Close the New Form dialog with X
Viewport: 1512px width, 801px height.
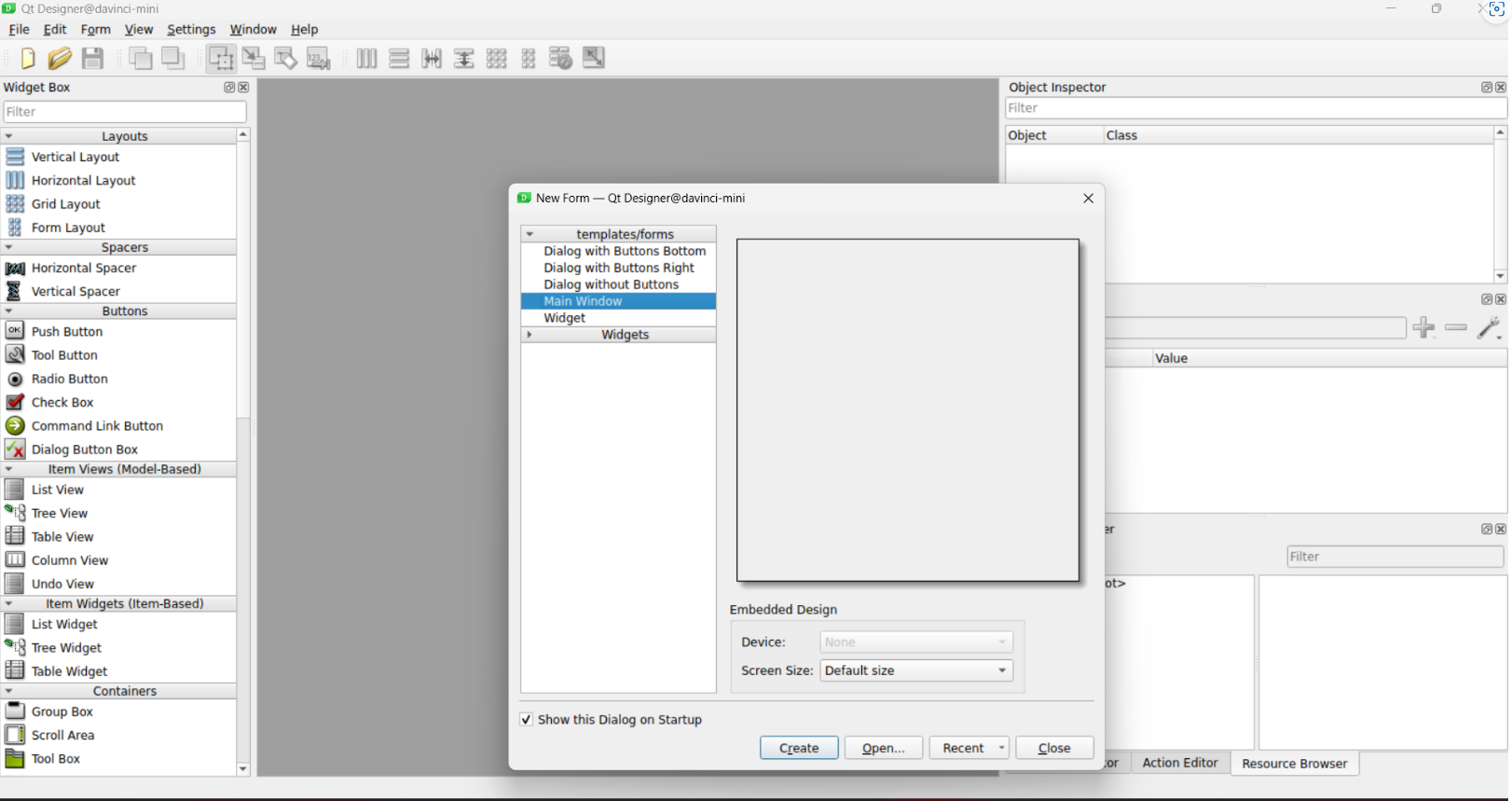tap(1088, 198)
